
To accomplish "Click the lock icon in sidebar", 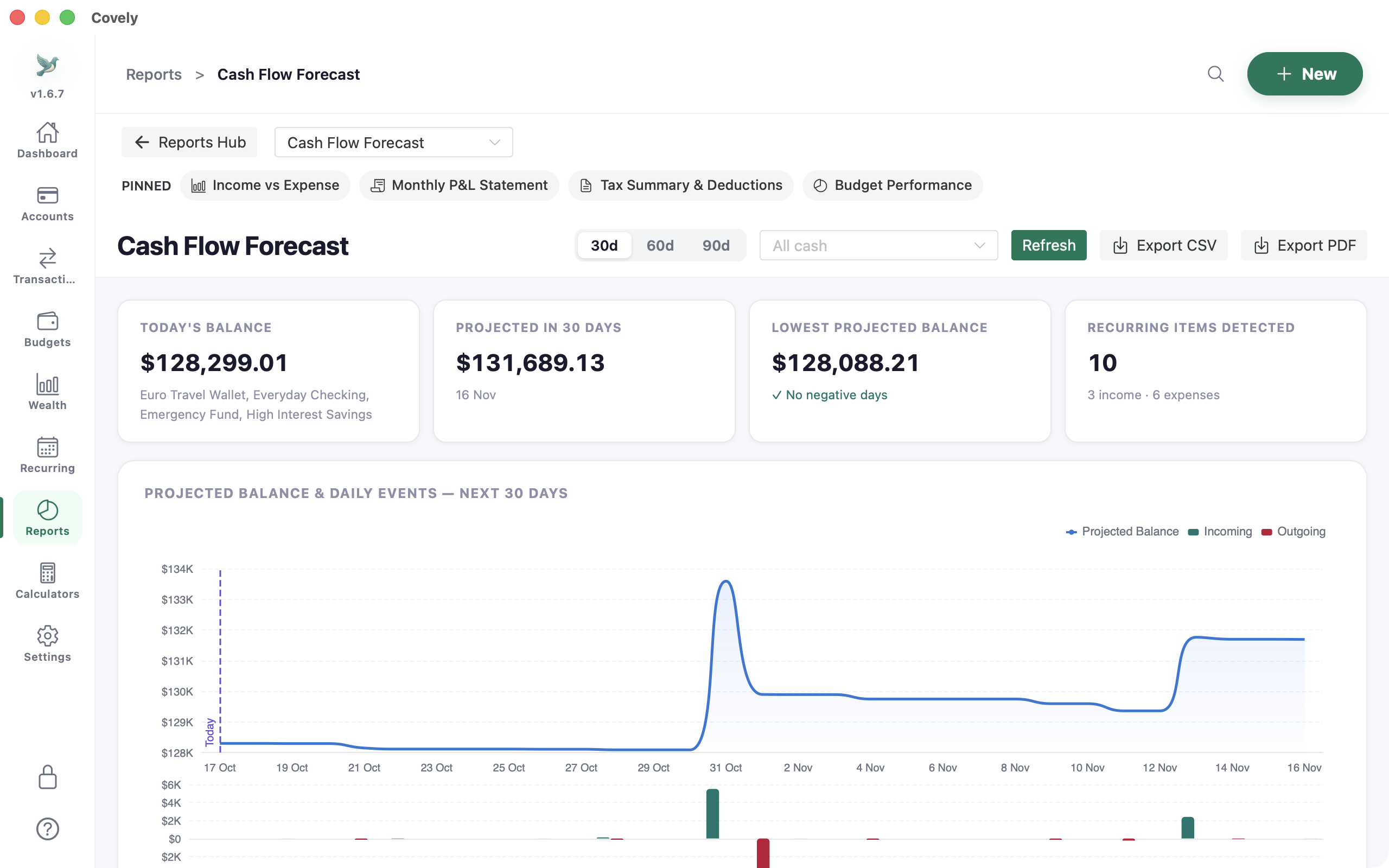I will 47,777.
